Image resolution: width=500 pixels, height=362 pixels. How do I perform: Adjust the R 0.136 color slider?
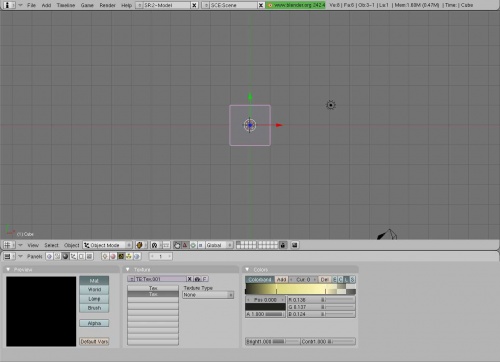321,300
